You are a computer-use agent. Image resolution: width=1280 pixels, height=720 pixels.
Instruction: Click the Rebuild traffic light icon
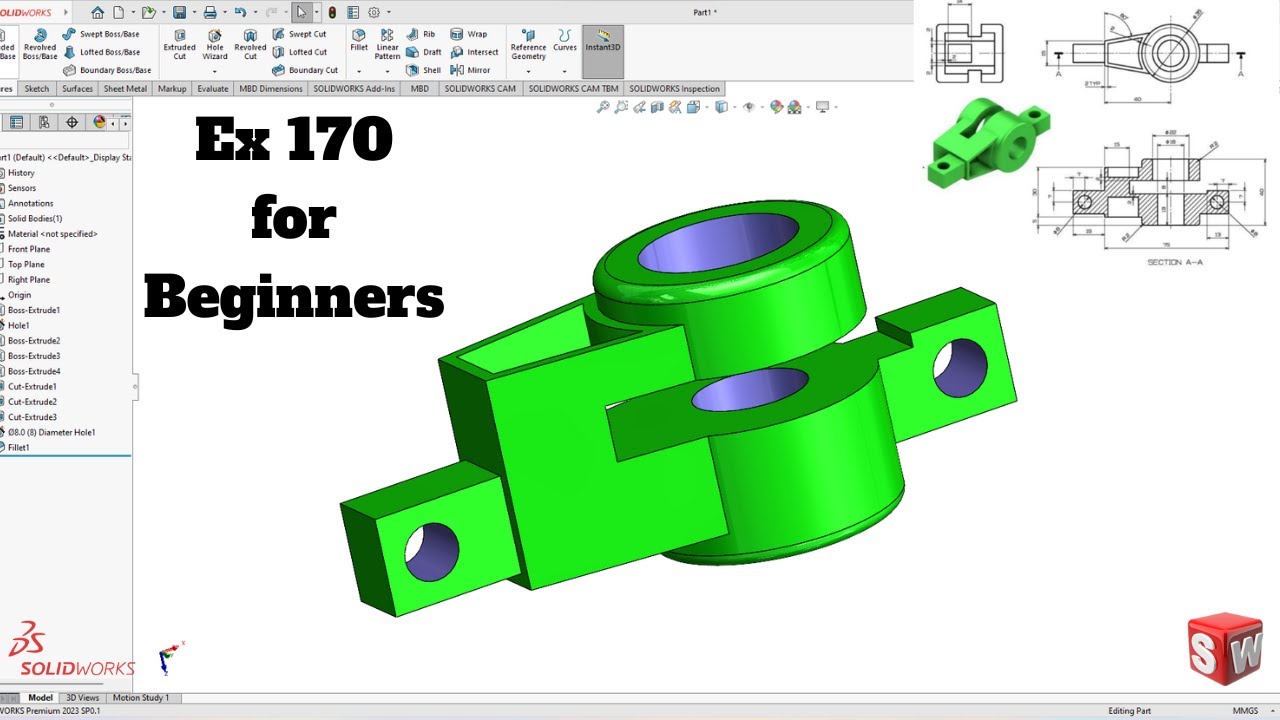coord(332,13)
